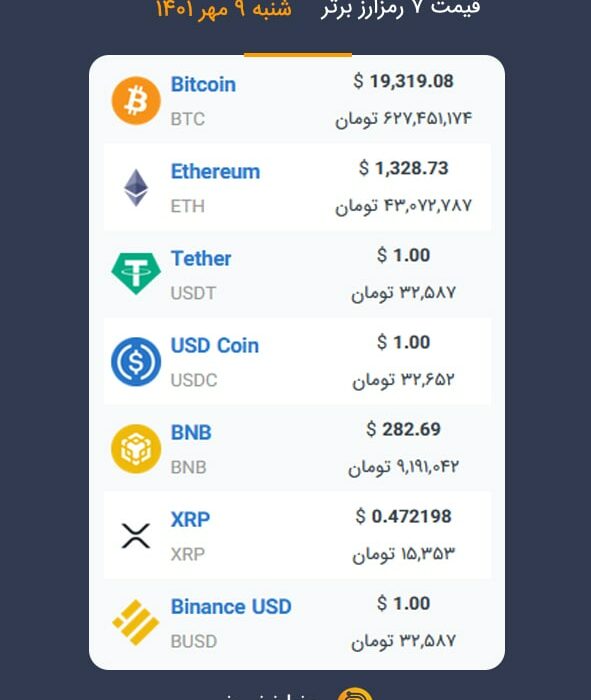Click the green Tether logo icon

[136, 273]
